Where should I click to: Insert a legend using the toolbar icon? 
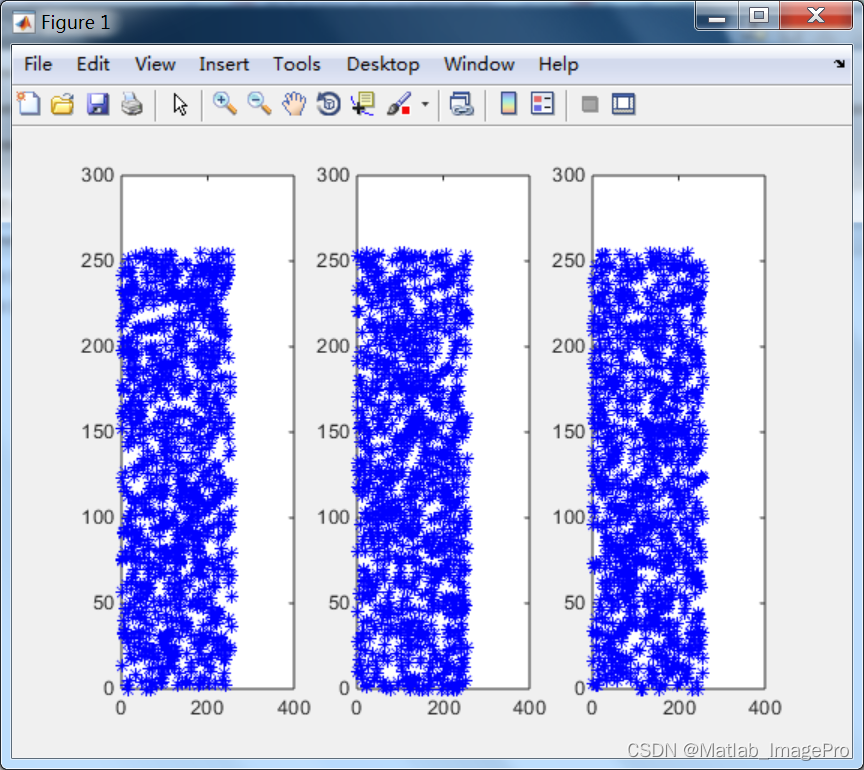tap(542, 104)
